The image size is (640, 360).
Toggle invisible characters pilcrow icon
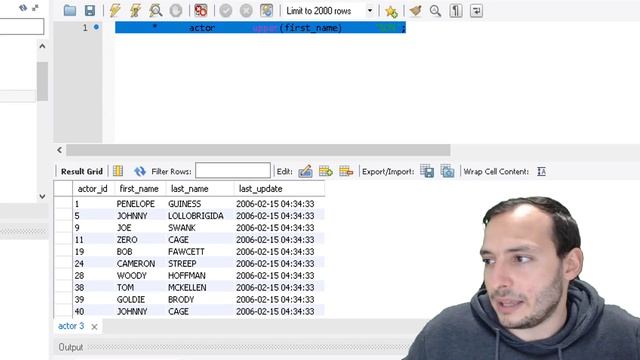(x=456, y=11)
